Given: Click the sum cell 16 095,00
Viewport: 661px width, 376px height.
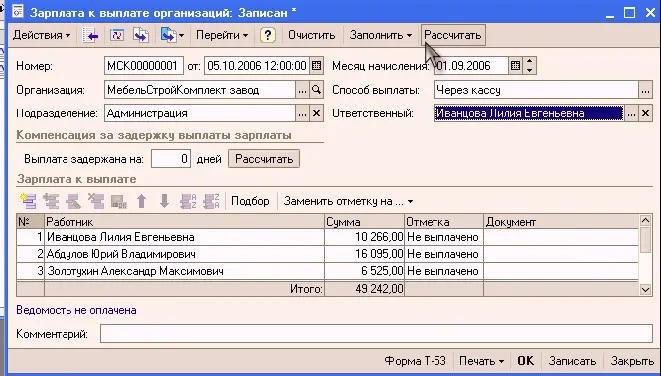Looking at the screenshot, I should pos(365,254).
